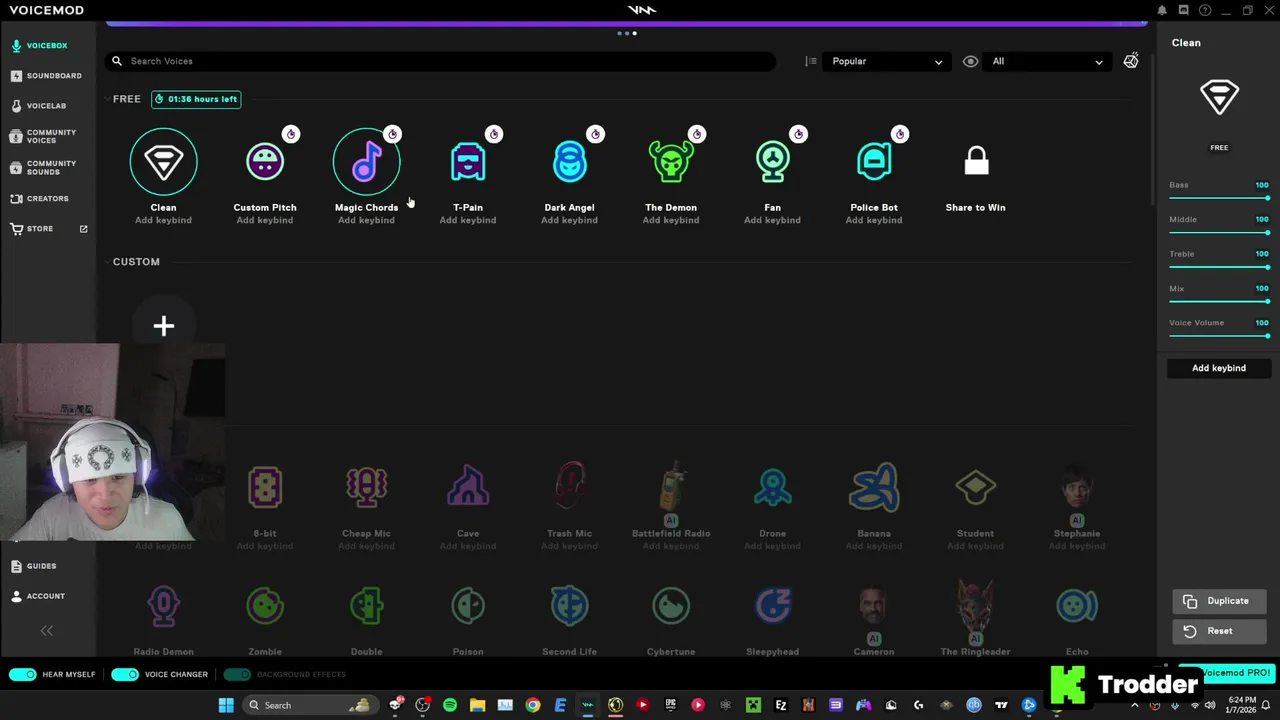The width and height of the screenshot is (1280, 720).
Task: Toggle Hear Myself switch
Action: [23, 674]
